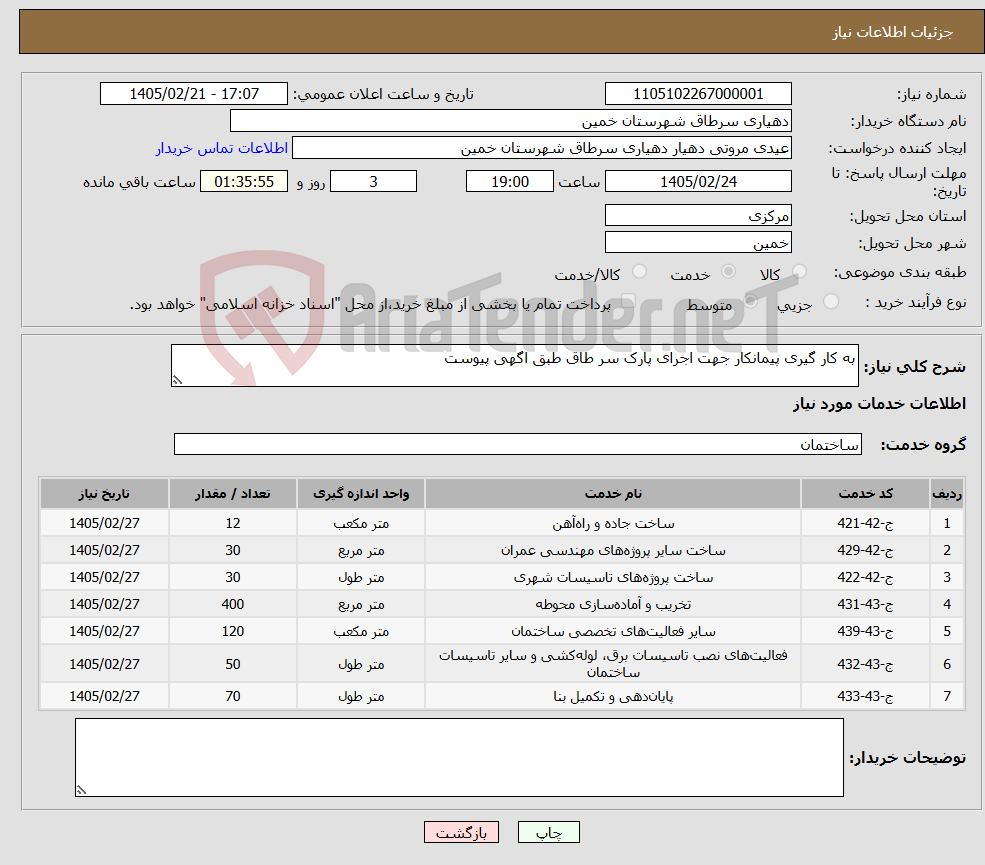Click date cell 1405/02/27 in row 7

pyautogui.click(x=104, y=696)
